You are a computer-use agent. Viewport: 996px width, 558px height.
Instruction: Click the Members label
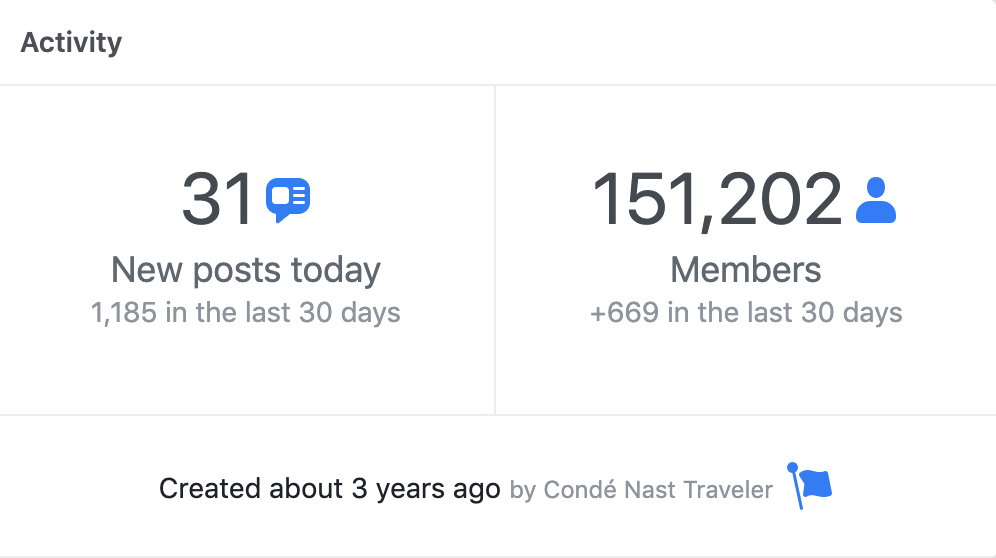coord(746,270)
